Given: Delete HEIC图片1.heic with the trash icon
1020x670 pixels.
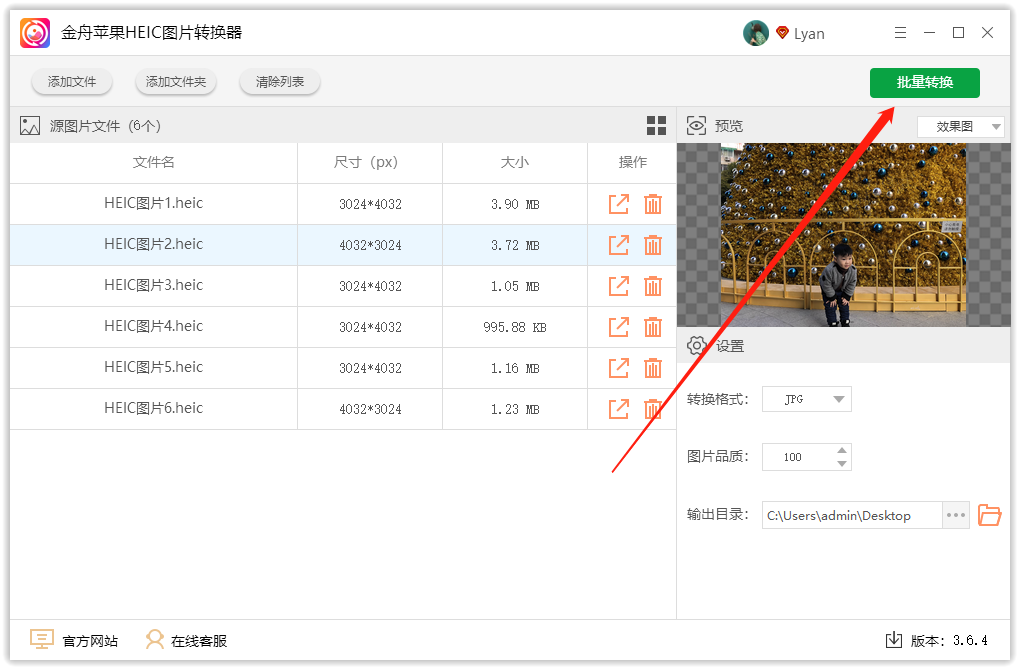Looking at the screenshot, I should 653,204.
